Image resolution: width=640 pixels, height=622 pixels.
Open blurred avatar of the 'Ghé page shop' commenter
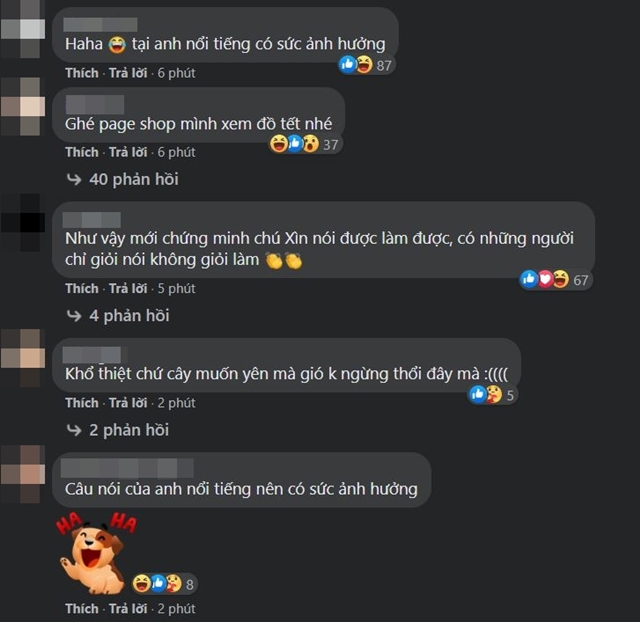tap(23, 107)
